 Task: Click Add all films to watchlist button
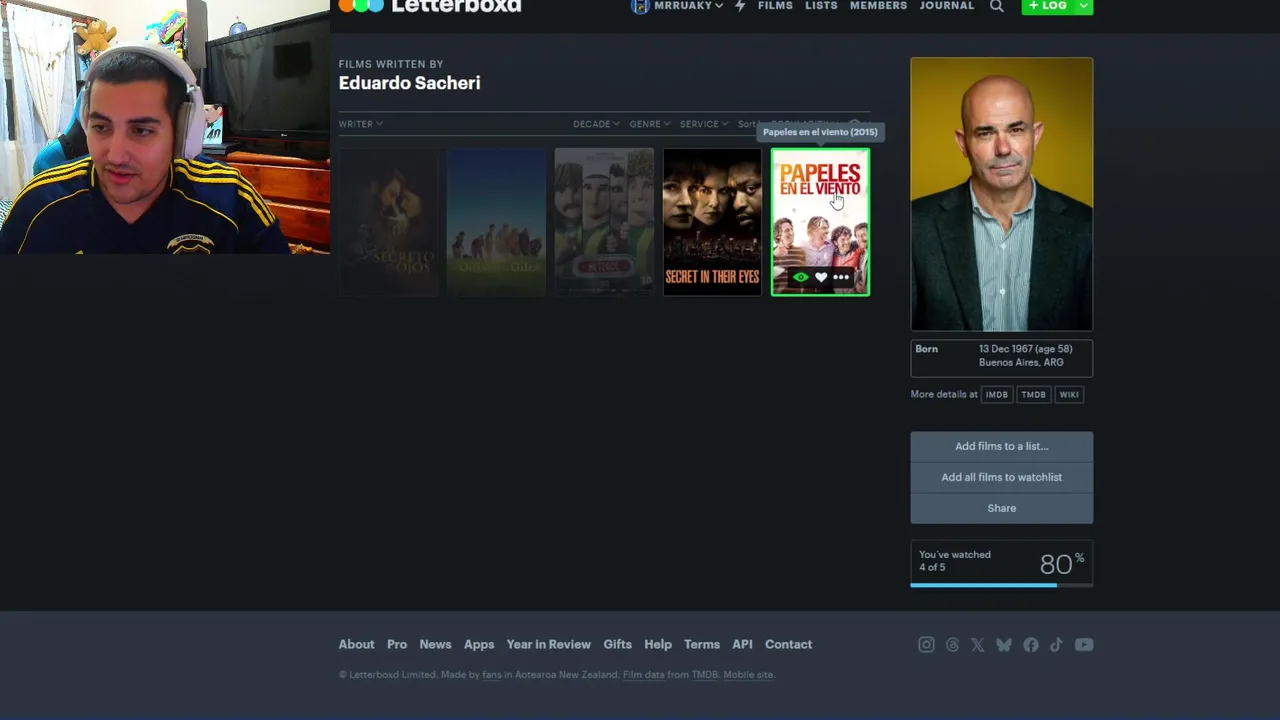coord(1001,477)
